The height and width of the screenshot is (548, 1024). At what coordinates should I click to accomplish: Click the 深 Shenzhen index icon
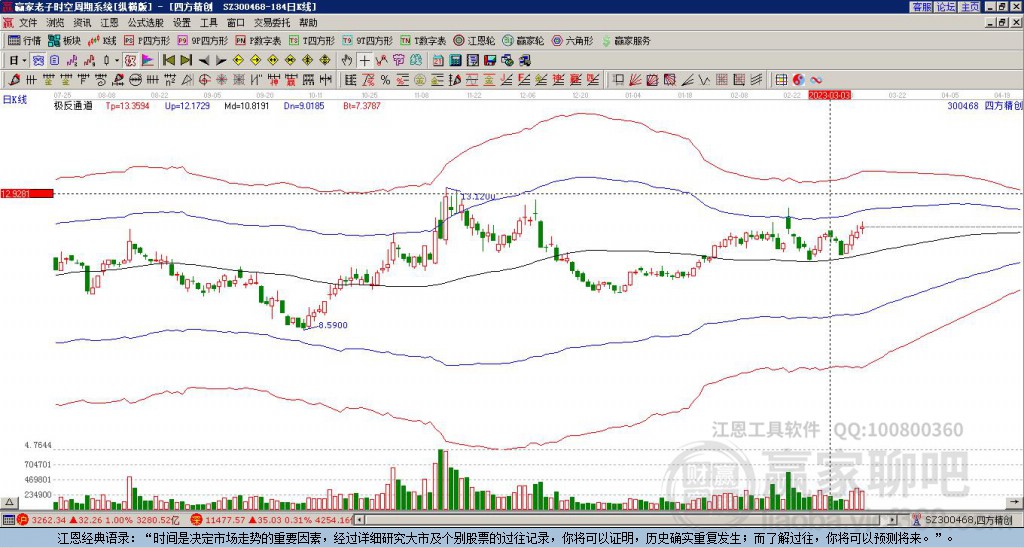(x=195, y=520)
